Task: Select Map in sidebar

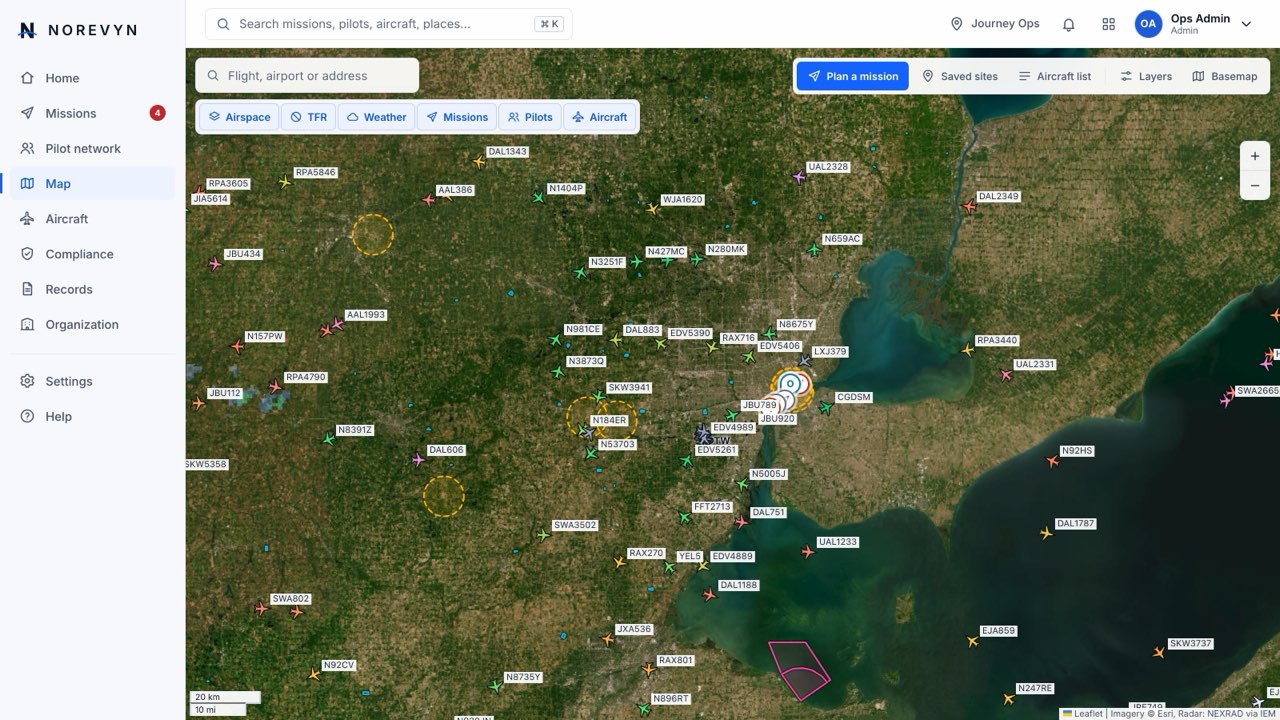Action: point(92,183)
